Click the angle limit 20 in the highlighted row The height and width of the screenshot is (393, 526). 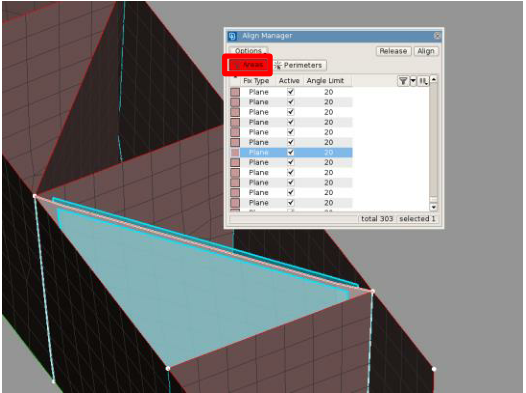coord(328,153)
